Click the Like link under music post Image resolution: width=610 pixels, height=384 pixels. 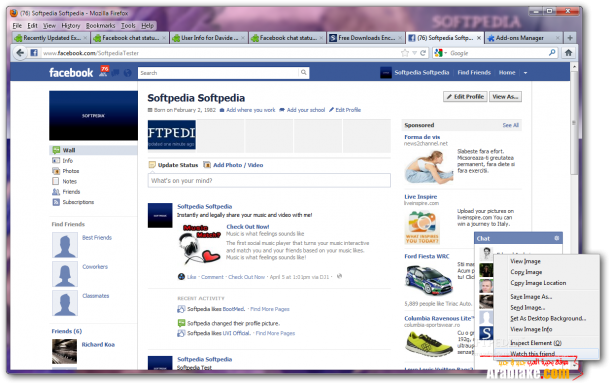[191, 277]
